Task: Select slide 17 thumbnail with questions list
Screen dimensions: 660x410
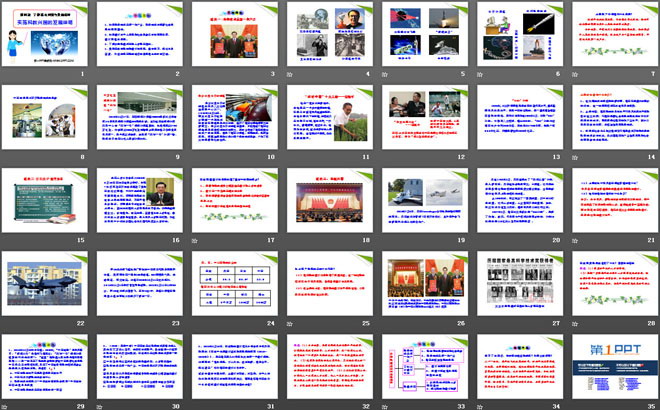Action: coord(235,200)
